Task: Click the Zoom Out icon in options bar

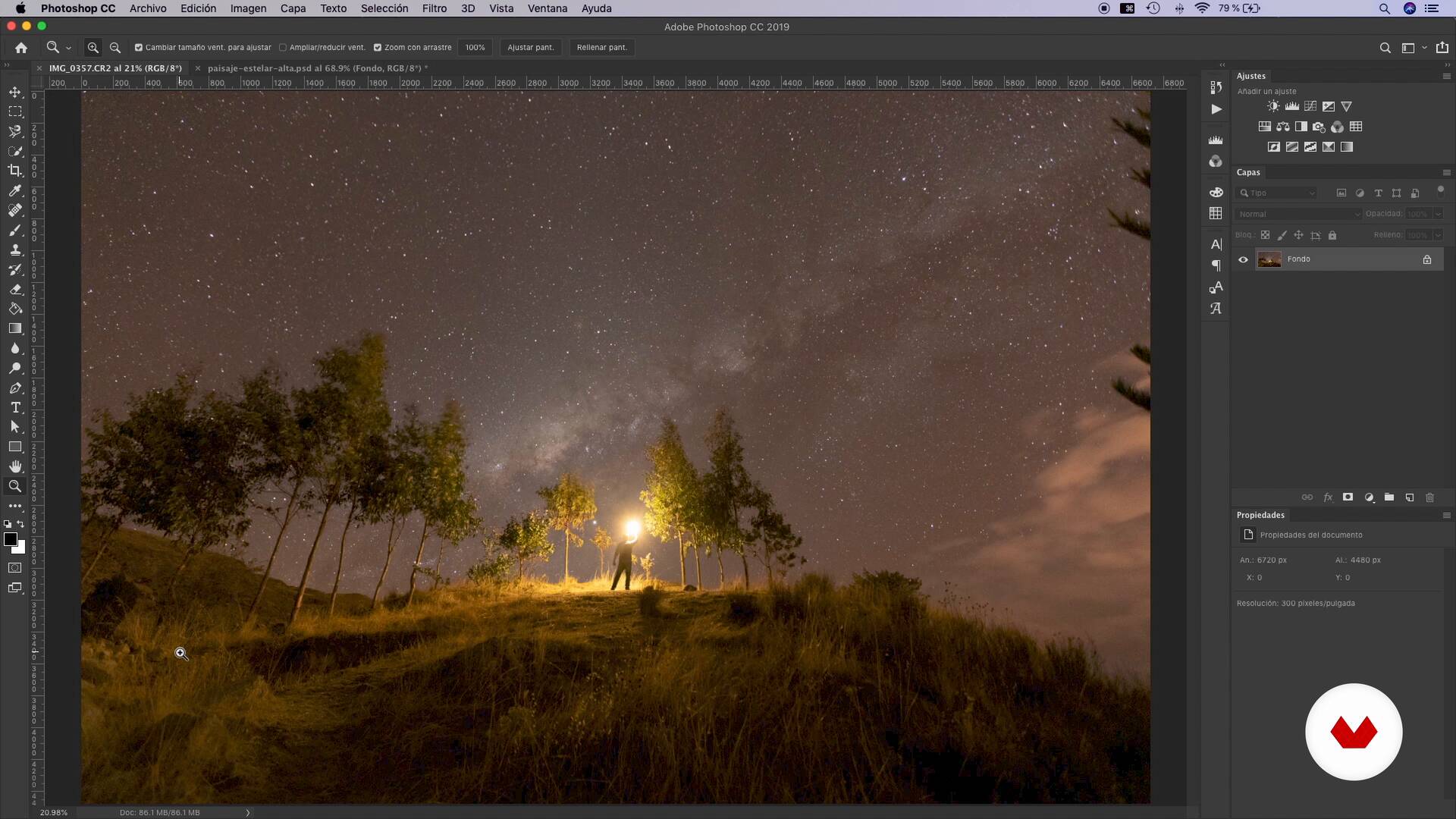Action: [115, 47]
